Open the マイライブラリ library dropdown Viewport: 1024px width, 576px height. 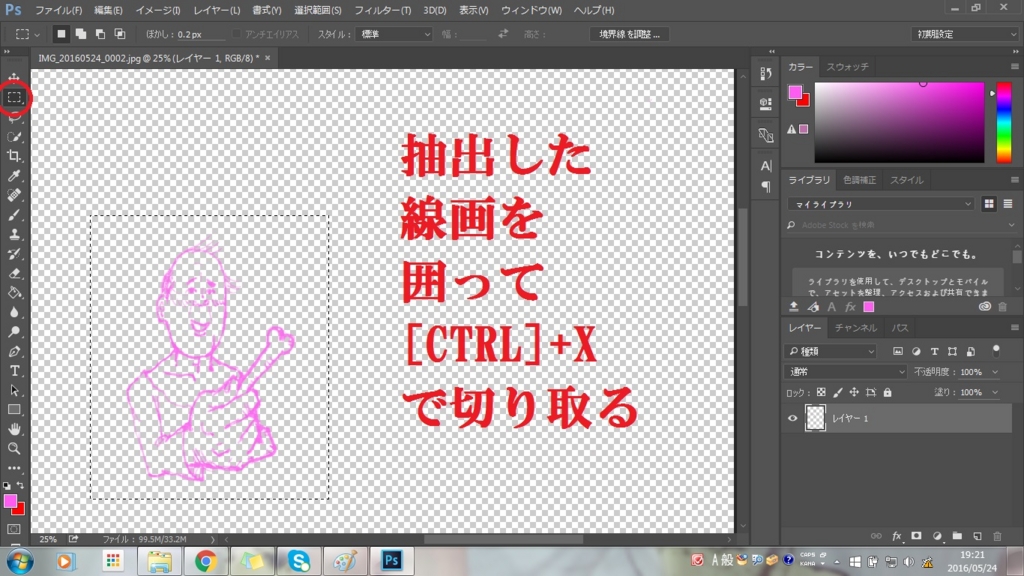[880, 204]
